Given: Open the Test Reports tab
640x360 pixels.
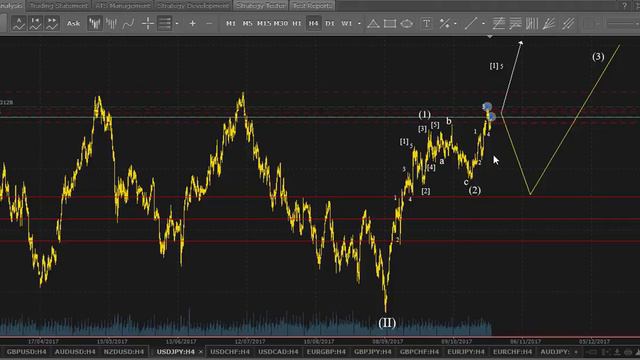Looking at the screenshot, I should click(312, 6).
